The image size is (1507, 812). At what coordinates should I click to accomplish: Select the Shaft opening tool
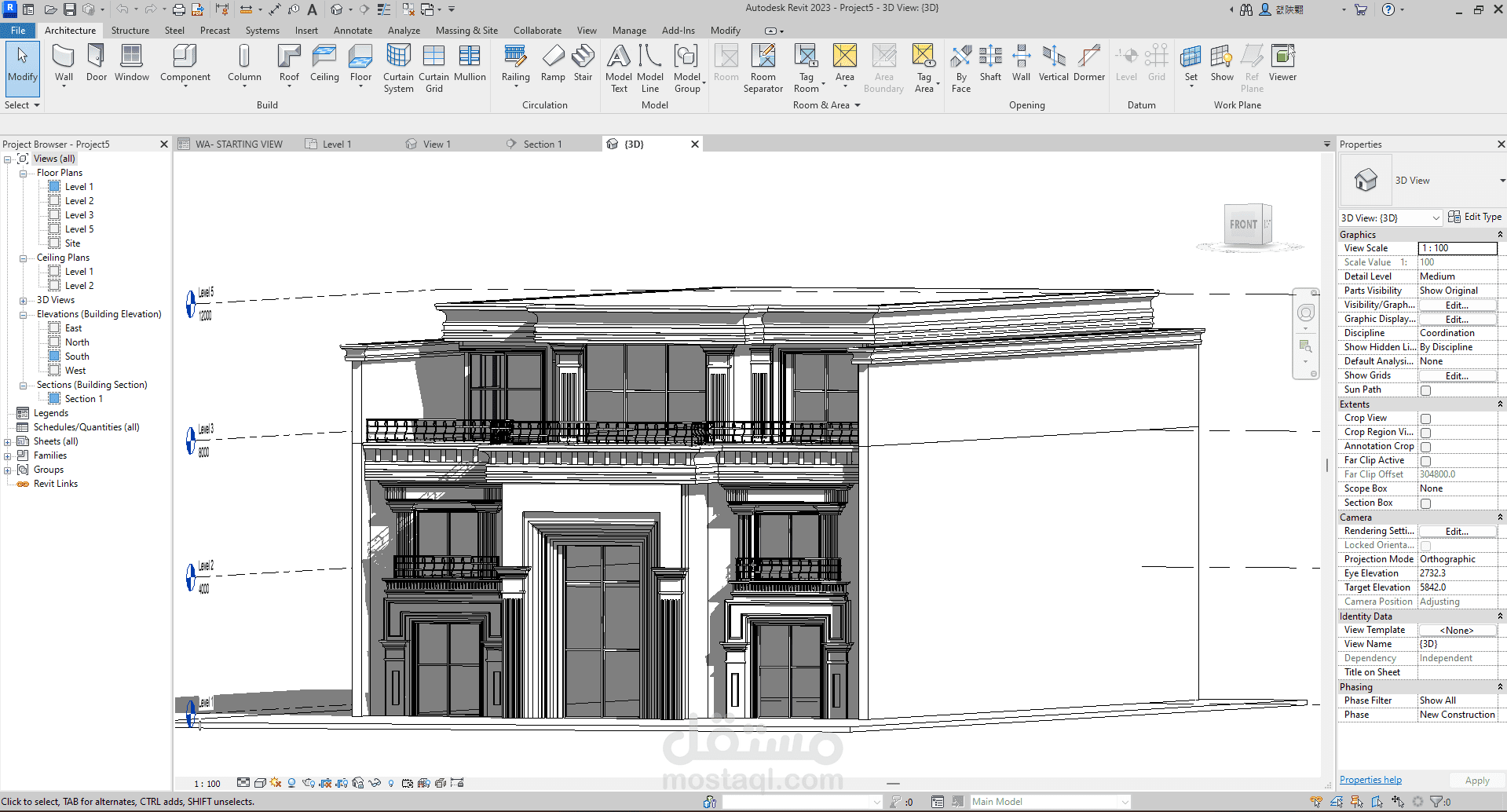pyautogui.click(x=990, y=63)
